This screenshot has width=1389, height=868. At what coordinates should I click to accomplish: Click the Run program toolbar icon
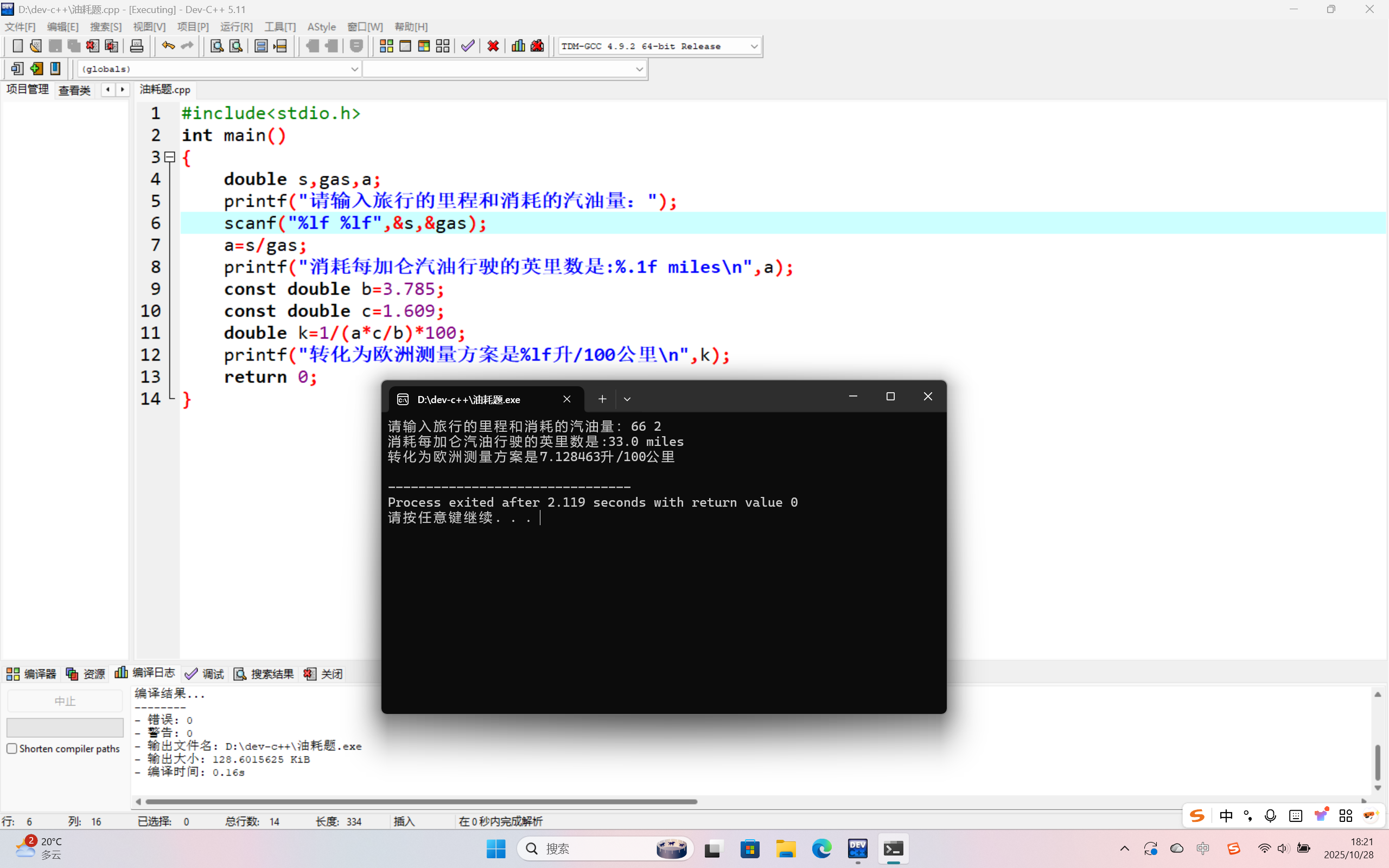(x=405, y=46)
